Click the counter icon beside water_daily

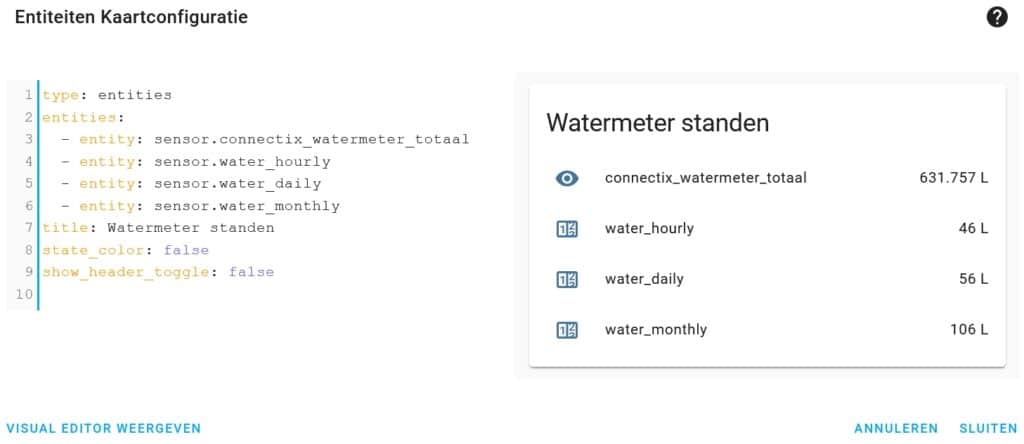(567, 279)
